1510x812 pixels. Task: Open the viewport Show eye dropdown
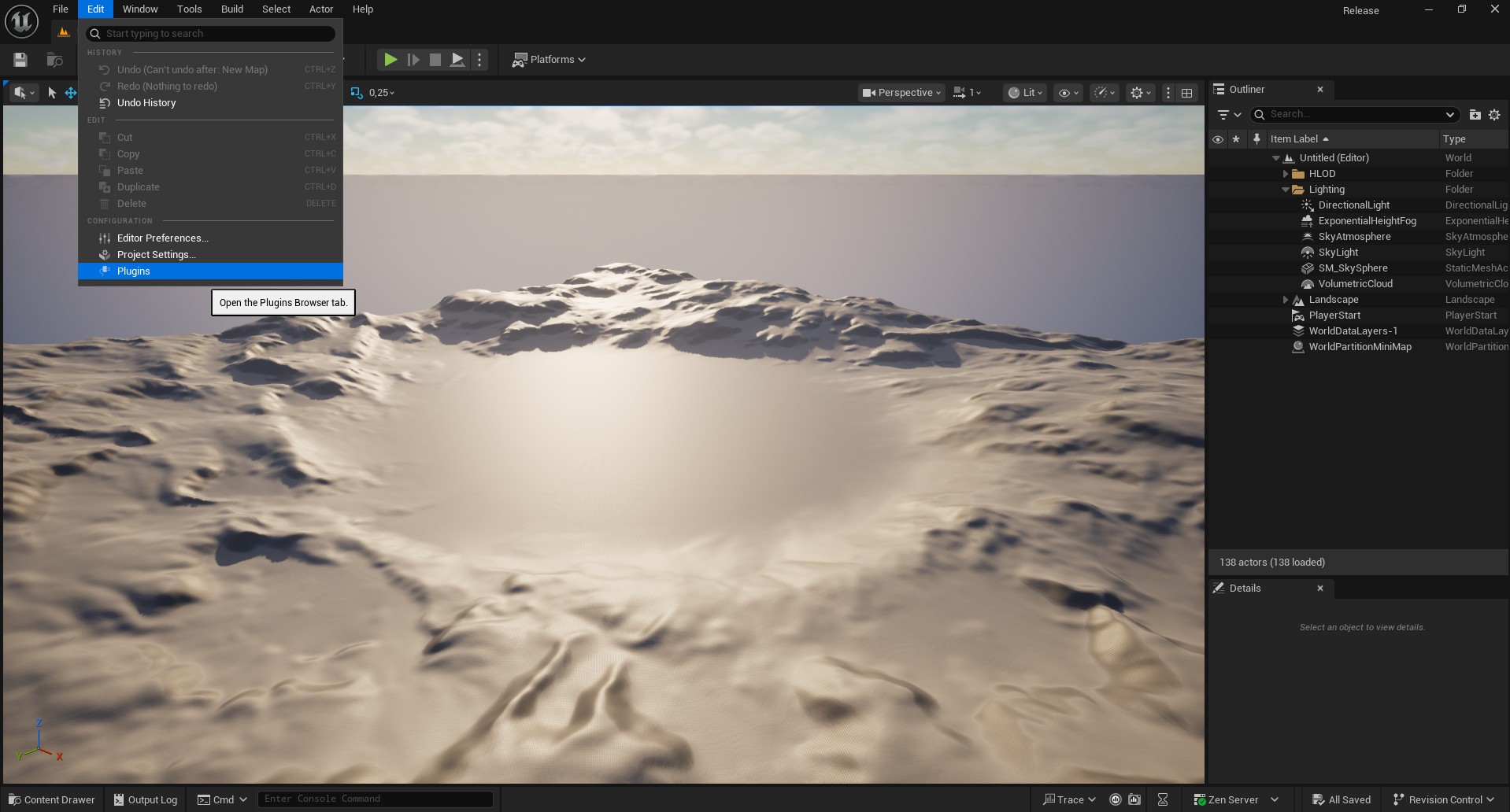pyautogui.click(x=1068, y=93)
